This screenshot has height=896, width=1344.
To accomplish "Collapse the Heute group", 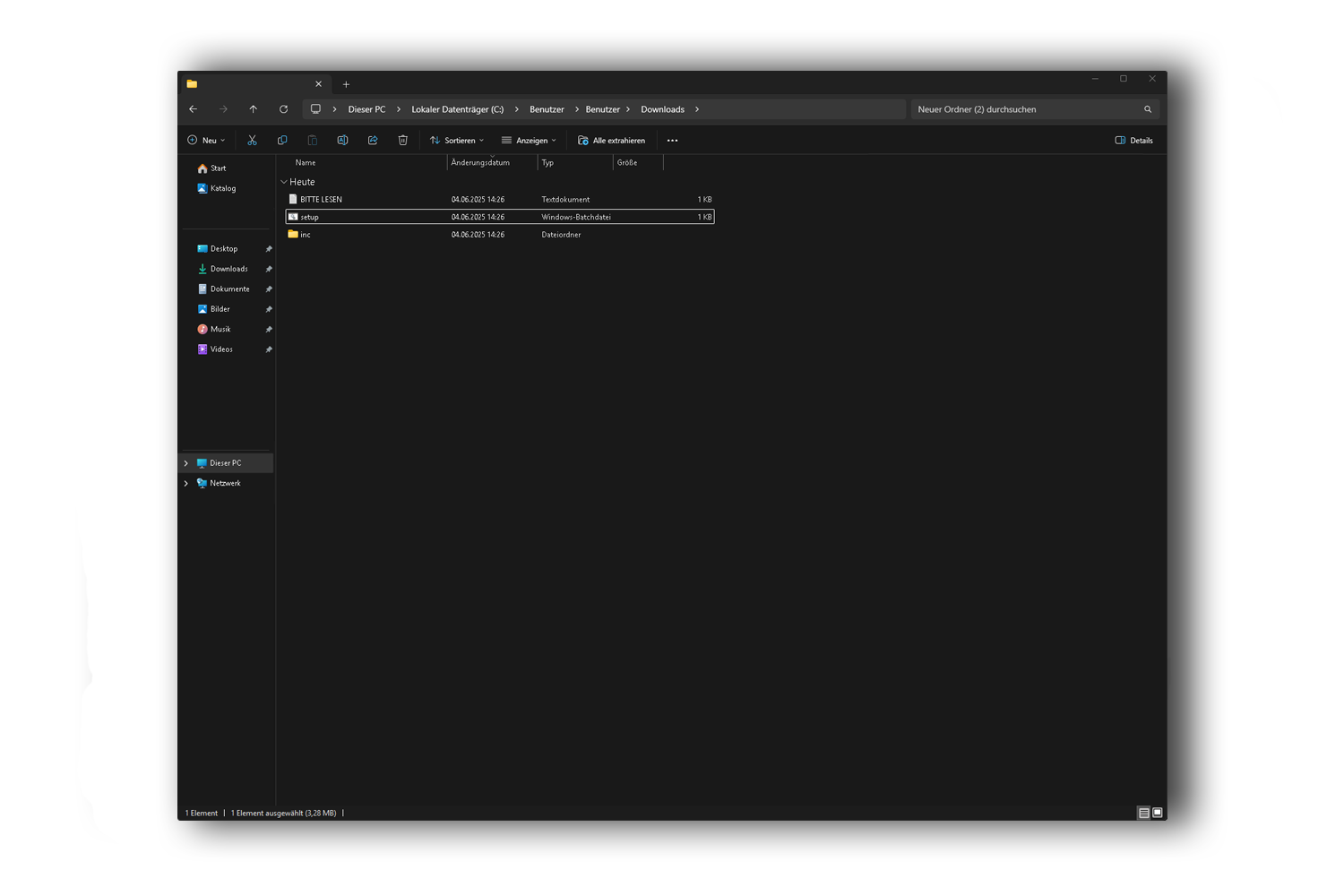I will [284, 182].
